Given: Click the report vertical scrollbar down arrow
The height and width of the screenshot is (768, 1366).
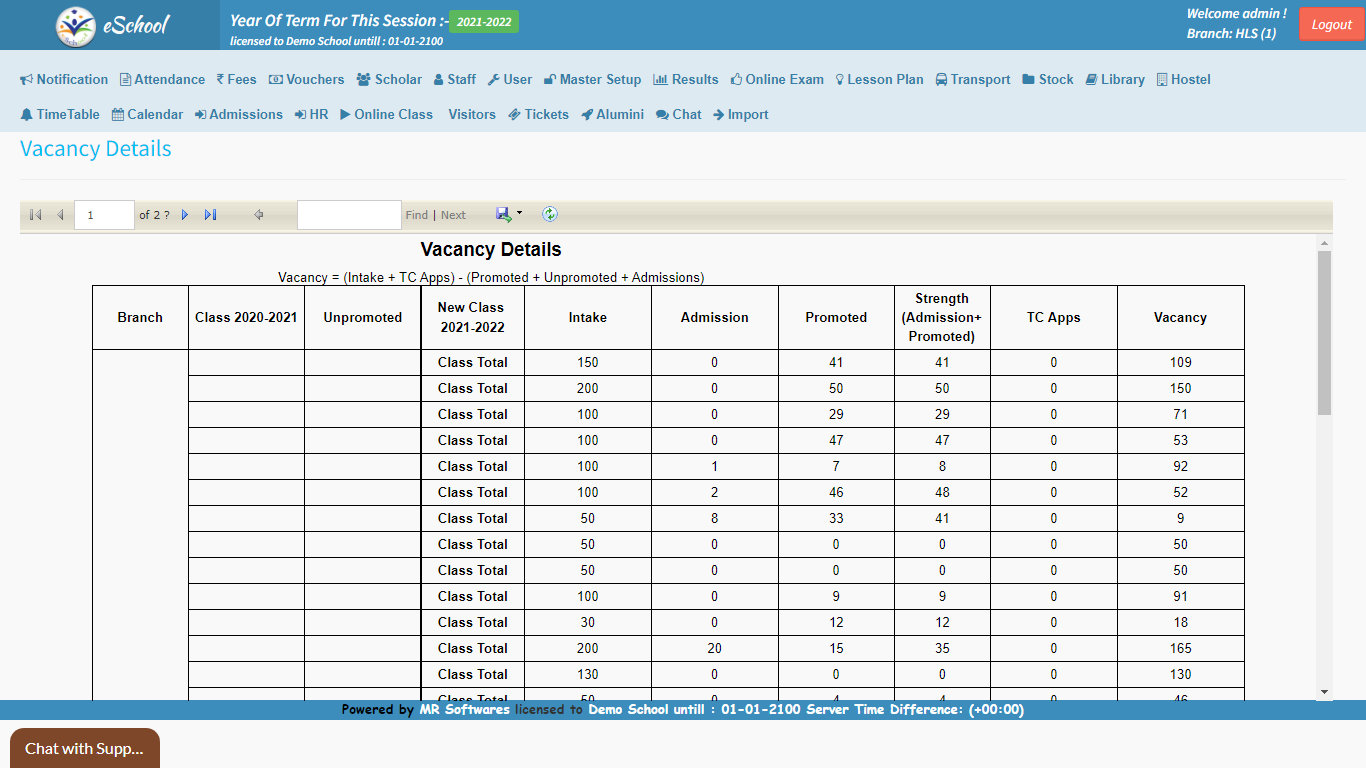Looking at the screenshot, I should pos(1324,692).
